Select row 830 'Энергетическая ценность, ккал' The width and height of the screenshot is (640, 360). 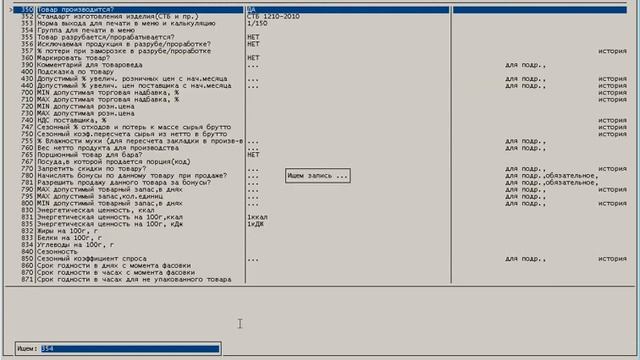tap(320, 210)
